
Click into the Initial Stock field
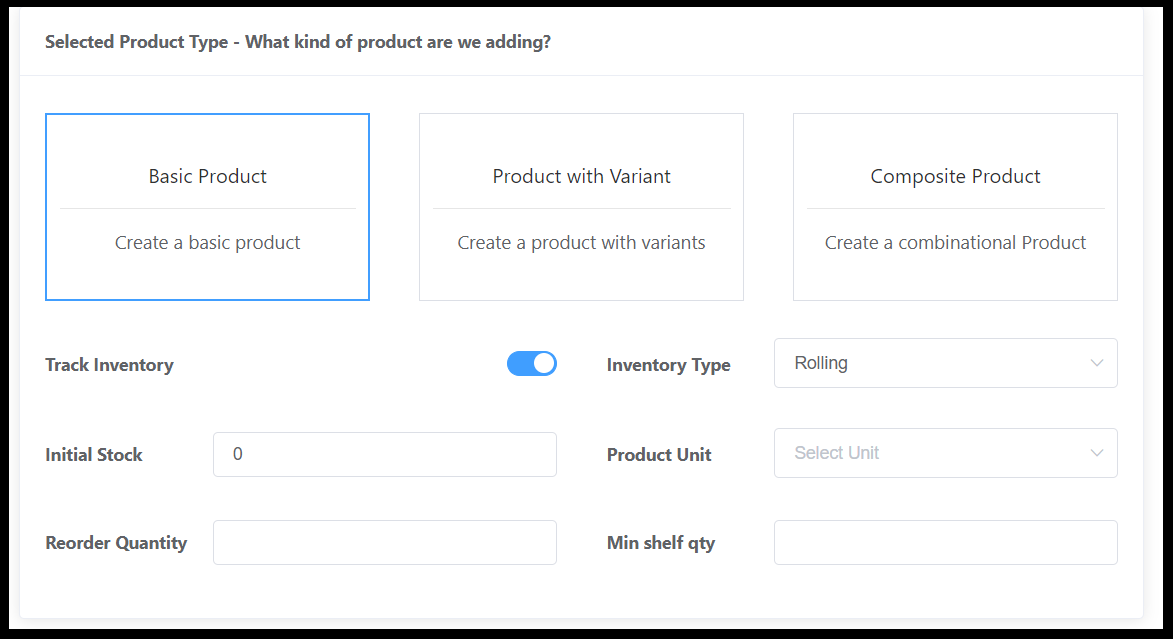point(384,454)
